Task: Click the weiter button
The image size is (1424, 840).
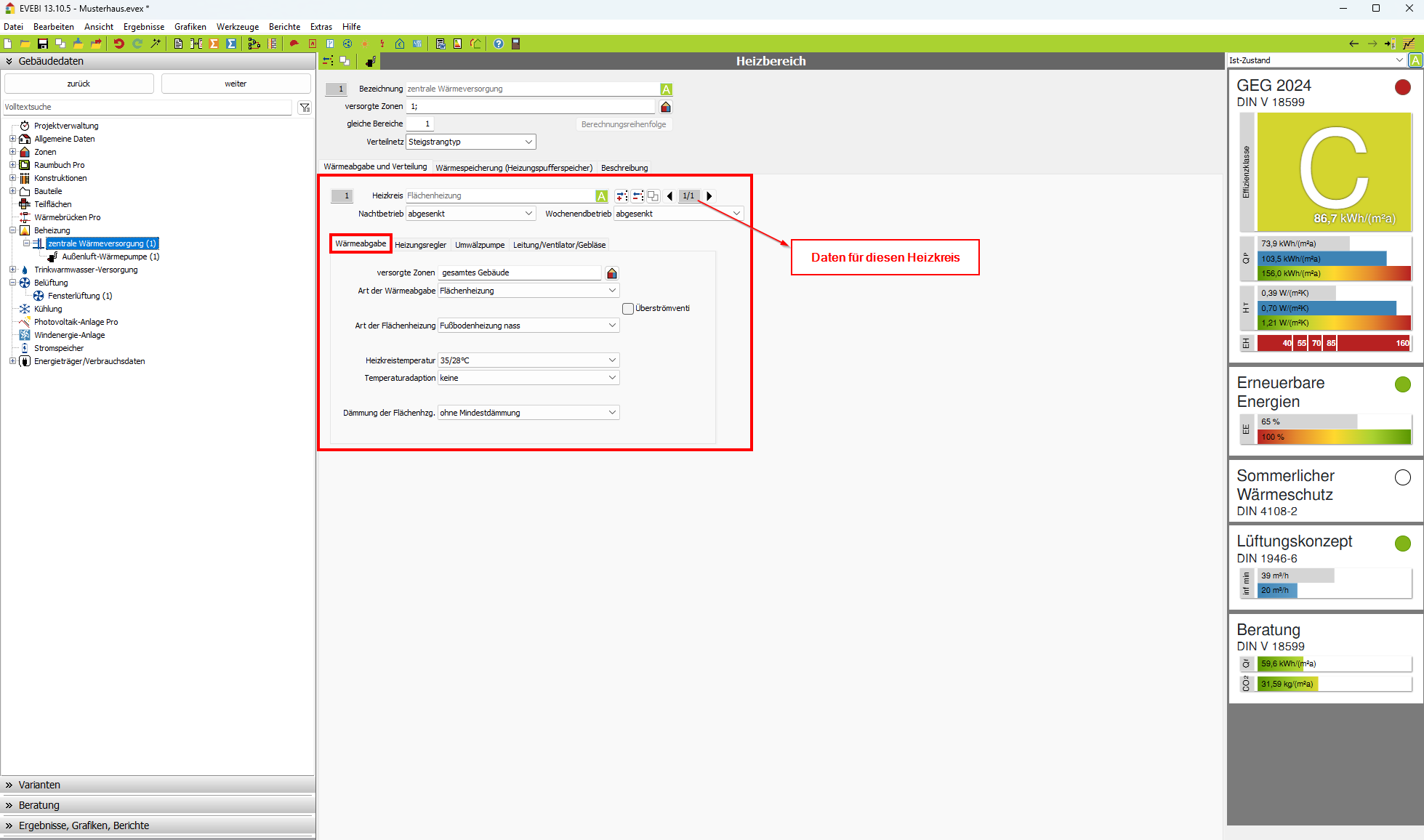Action: pyautogui.click(x=236, y=84)
